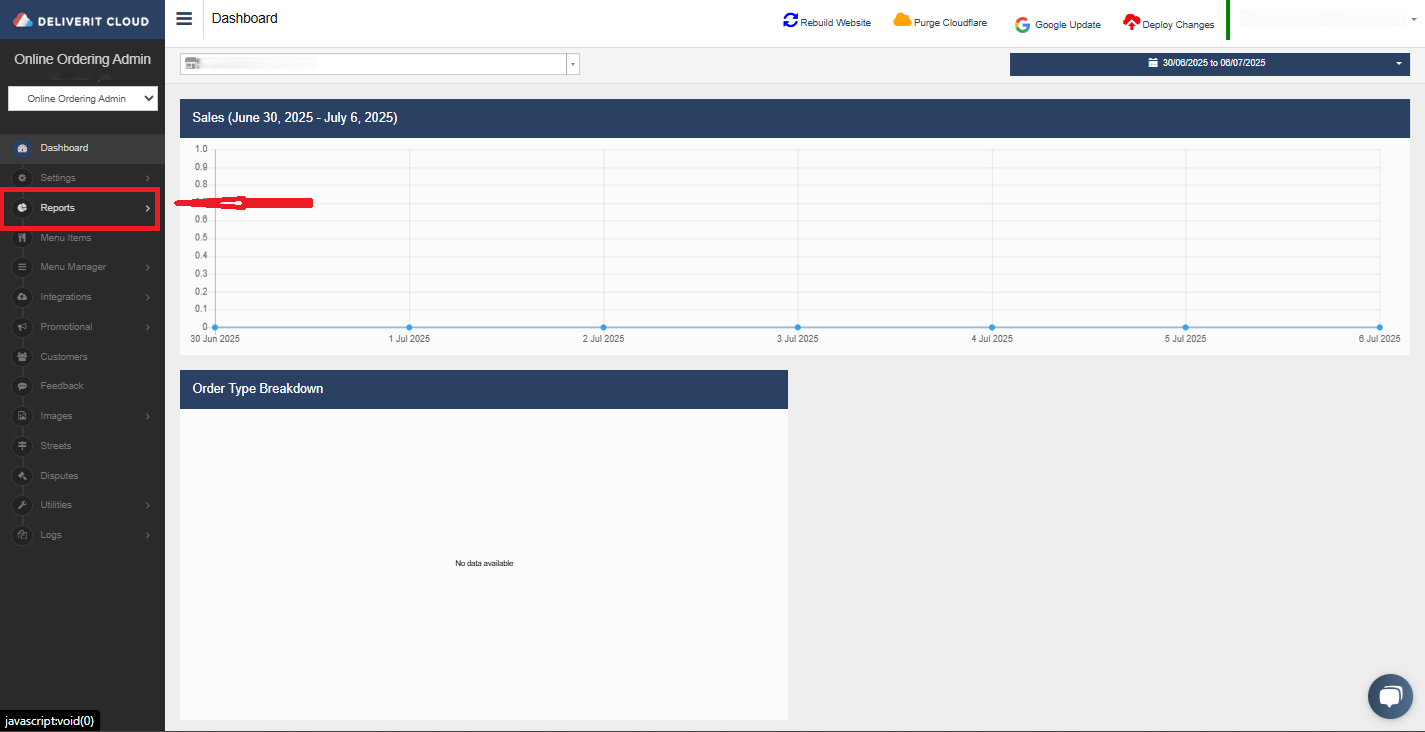Click the 3 Jul 2025 data point
Viewport: 1425px width, 732px height.
[x=797, y=327]
